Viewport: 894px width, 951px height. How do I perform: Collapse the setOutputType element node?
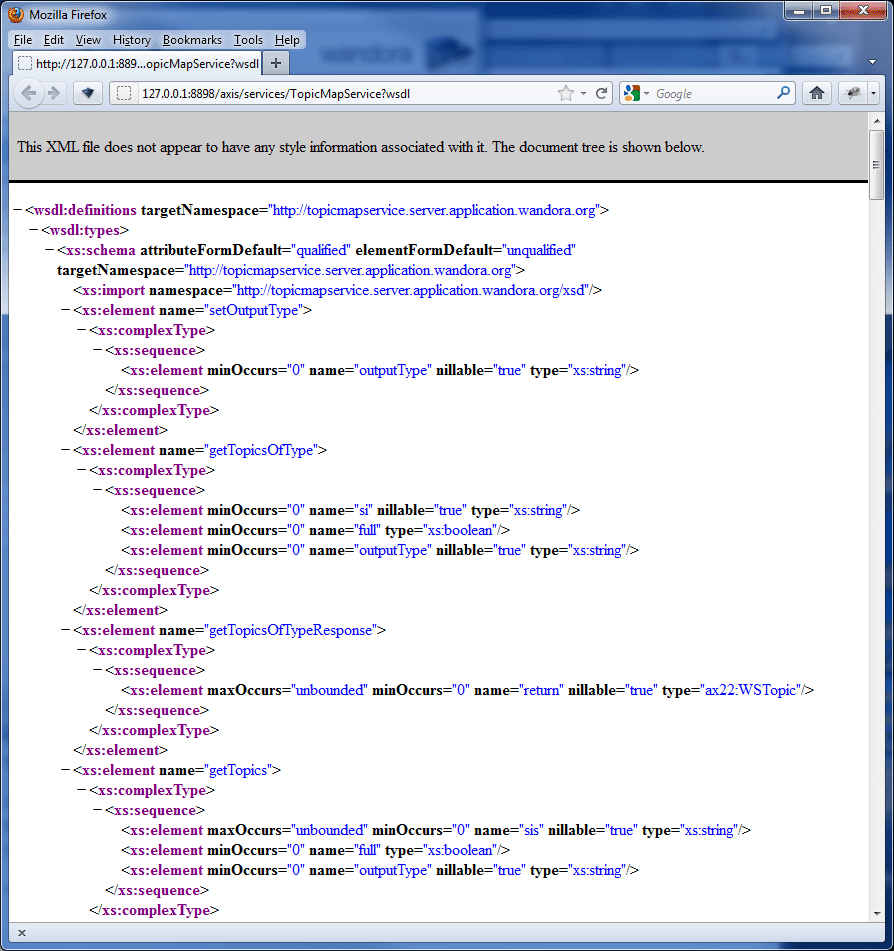66,310
